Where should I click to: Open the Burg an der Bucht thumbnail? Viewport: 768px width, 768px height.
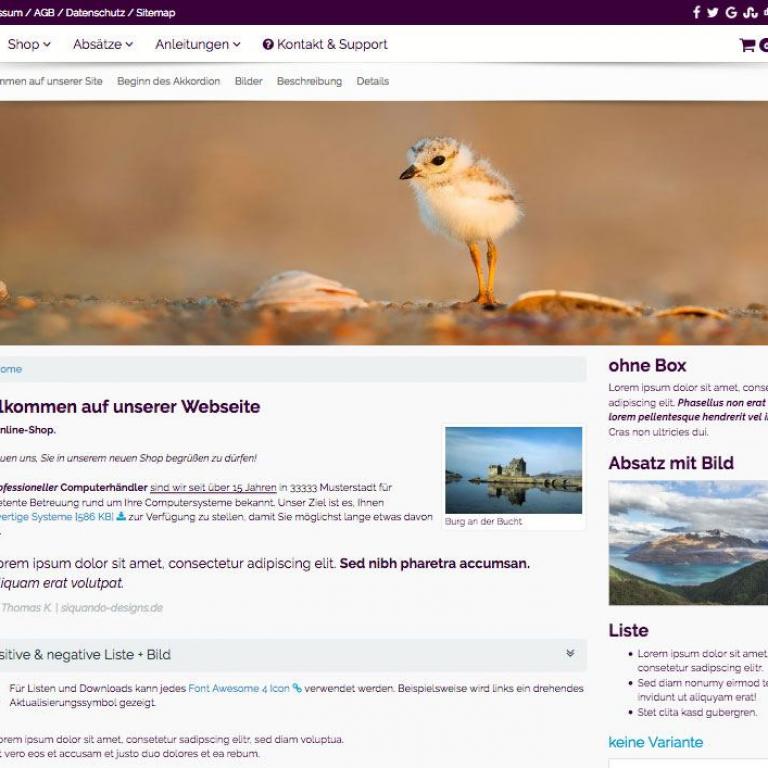(x=513, y=470)
